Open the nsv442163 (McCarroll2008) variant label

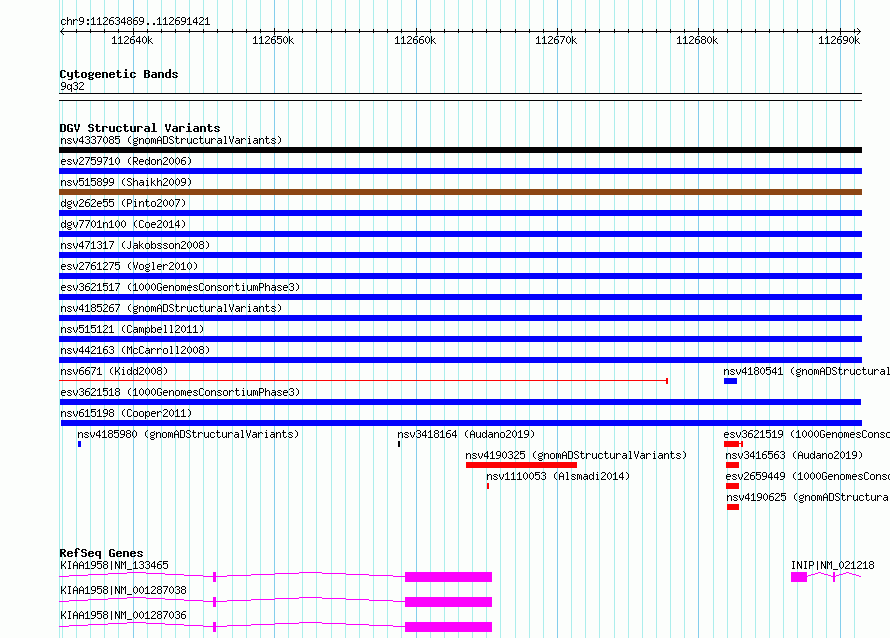(135, 350)
